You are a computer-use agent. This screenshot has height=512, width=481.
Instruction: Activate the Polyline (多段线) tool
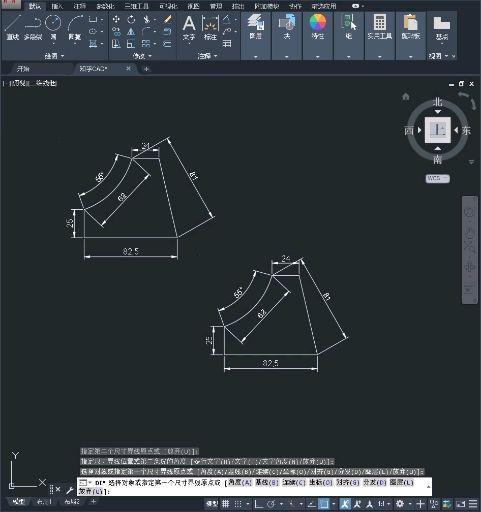(x=33, y=28)
